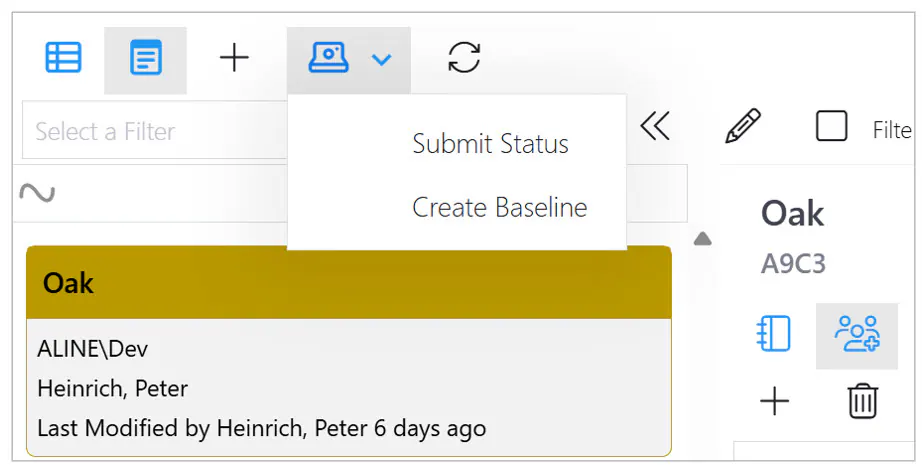Delete using the trash can icon

tap(863, 401)
